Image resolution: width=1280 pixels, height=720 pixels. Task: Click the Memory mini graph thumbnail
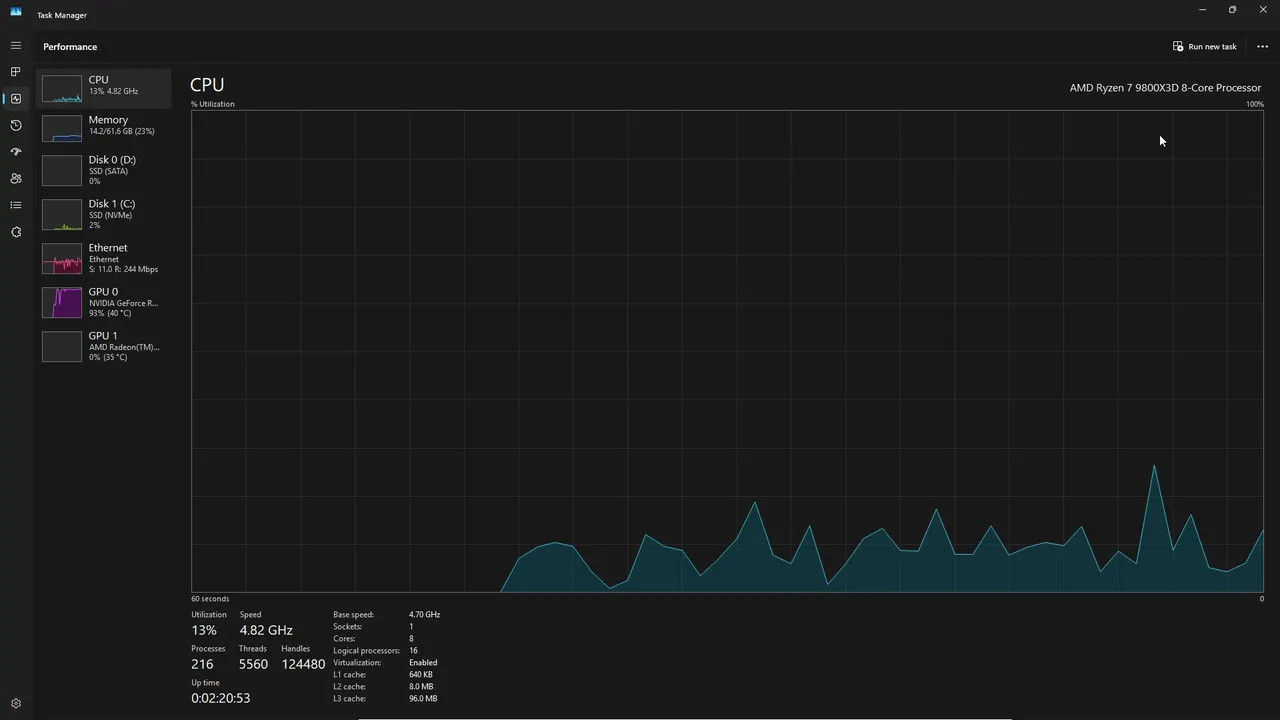click(x=62, y=128)
